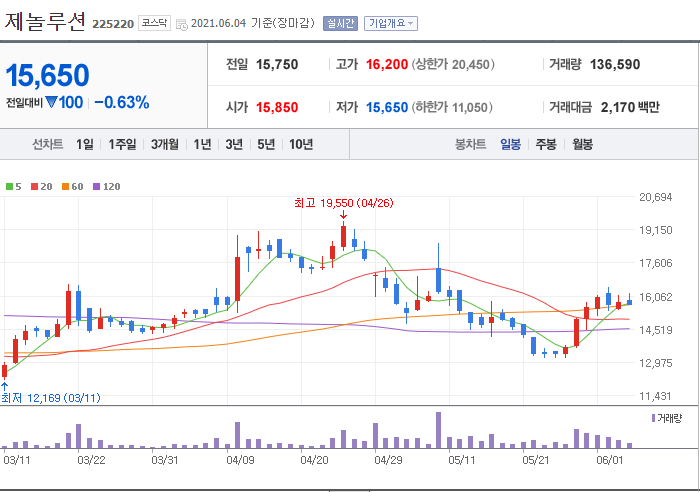Image resolution: width=700 pixels, height=492 pixels.
Task: Click the purple 거래량 legend swatch
Action: point(654,418)
